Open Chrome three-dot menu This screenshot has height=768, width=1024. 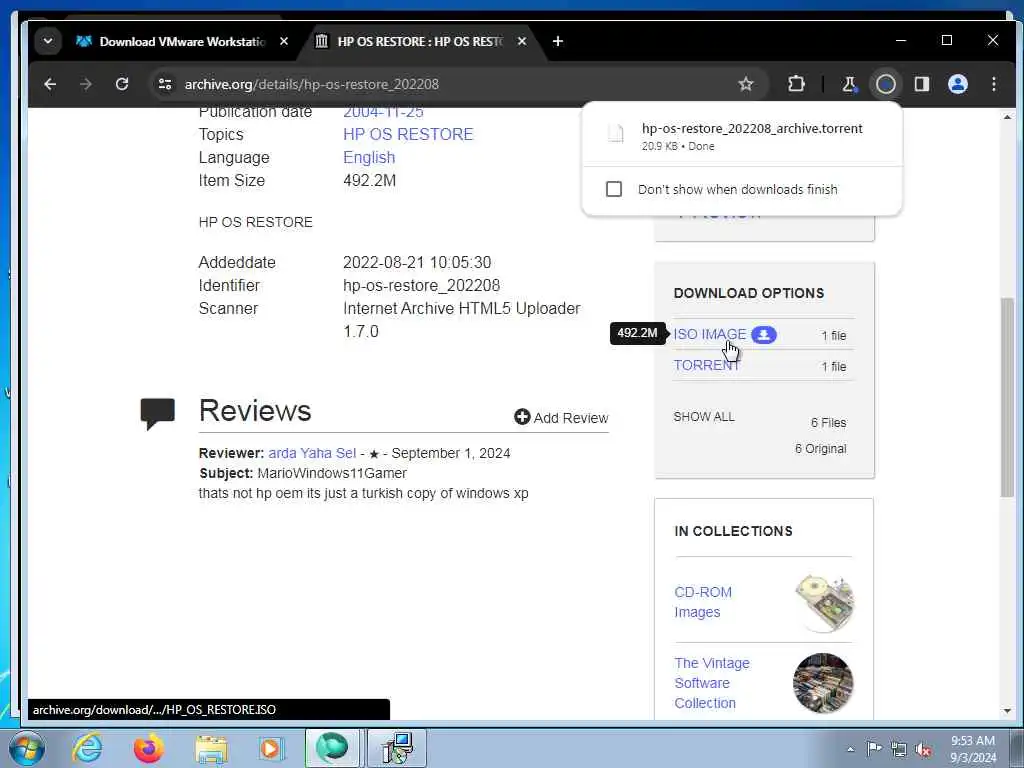point(993,84)
